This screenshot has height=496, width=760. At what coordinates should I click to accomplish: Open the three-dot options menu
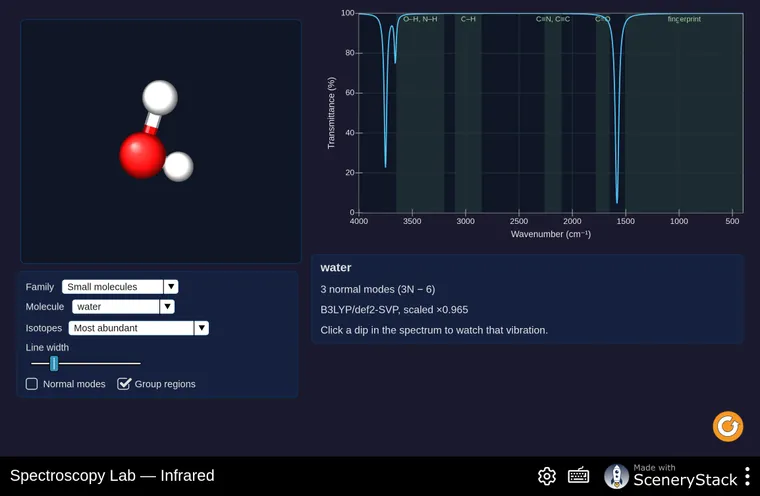747,476
